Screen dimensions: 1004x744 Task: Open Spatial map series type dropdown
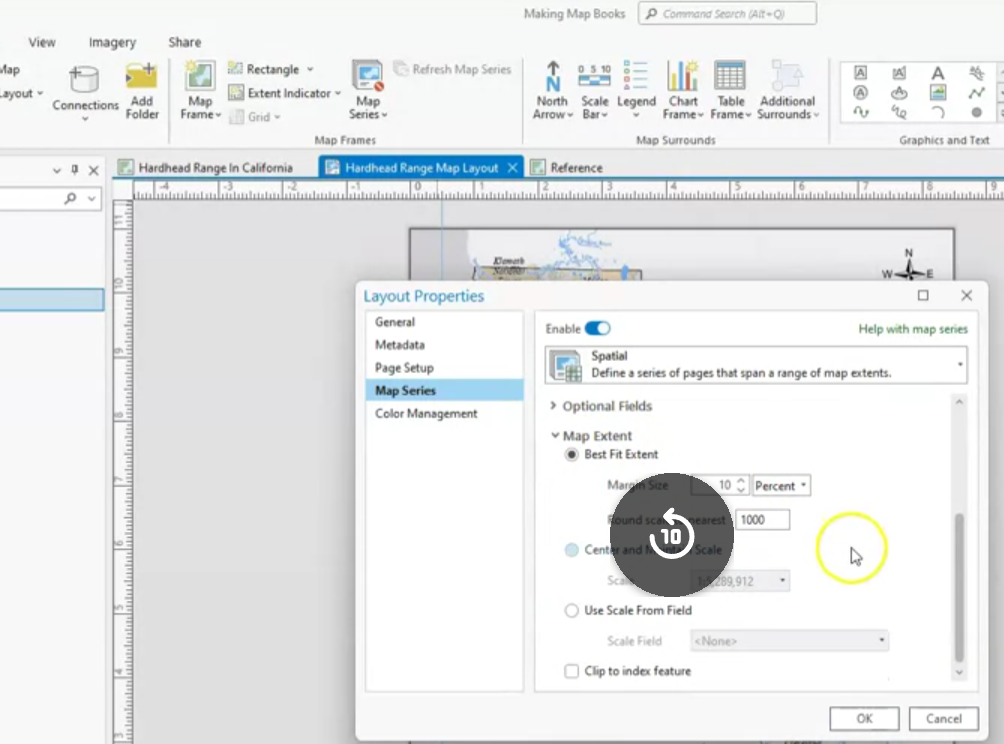point(756,364)
